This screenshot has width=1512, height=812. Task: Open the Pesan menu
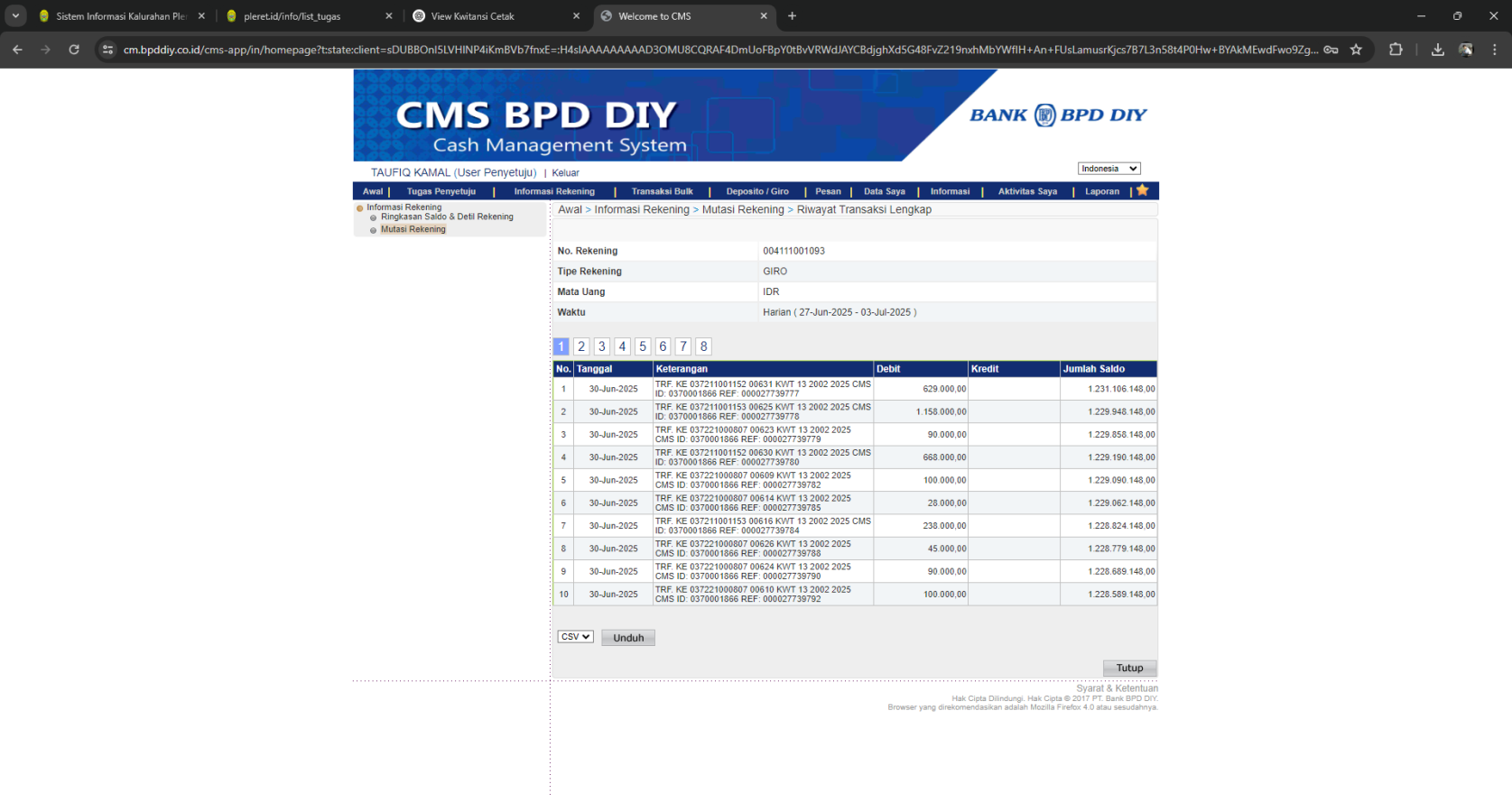click(x=828, y=191)
